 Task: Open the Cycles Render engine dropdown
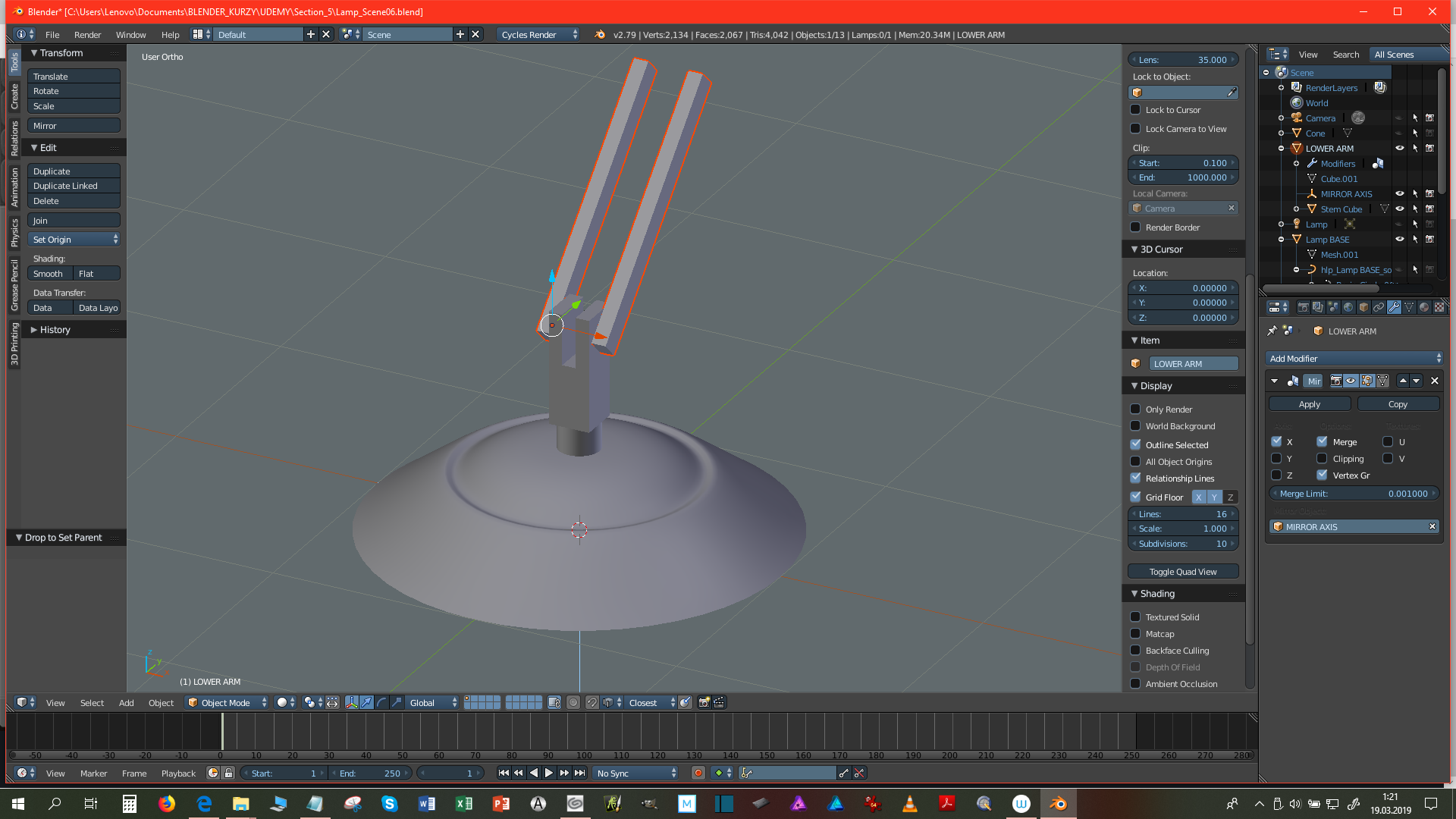coord(539,35)
